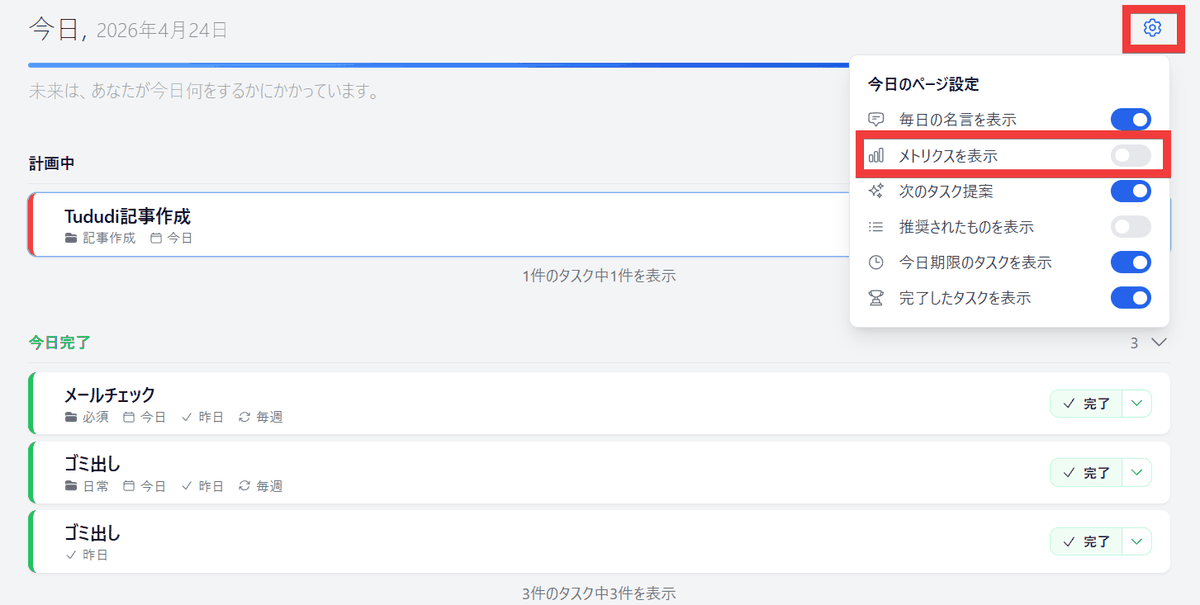Click the metrics bar chart icon
1200x605 pixels.
876,156
